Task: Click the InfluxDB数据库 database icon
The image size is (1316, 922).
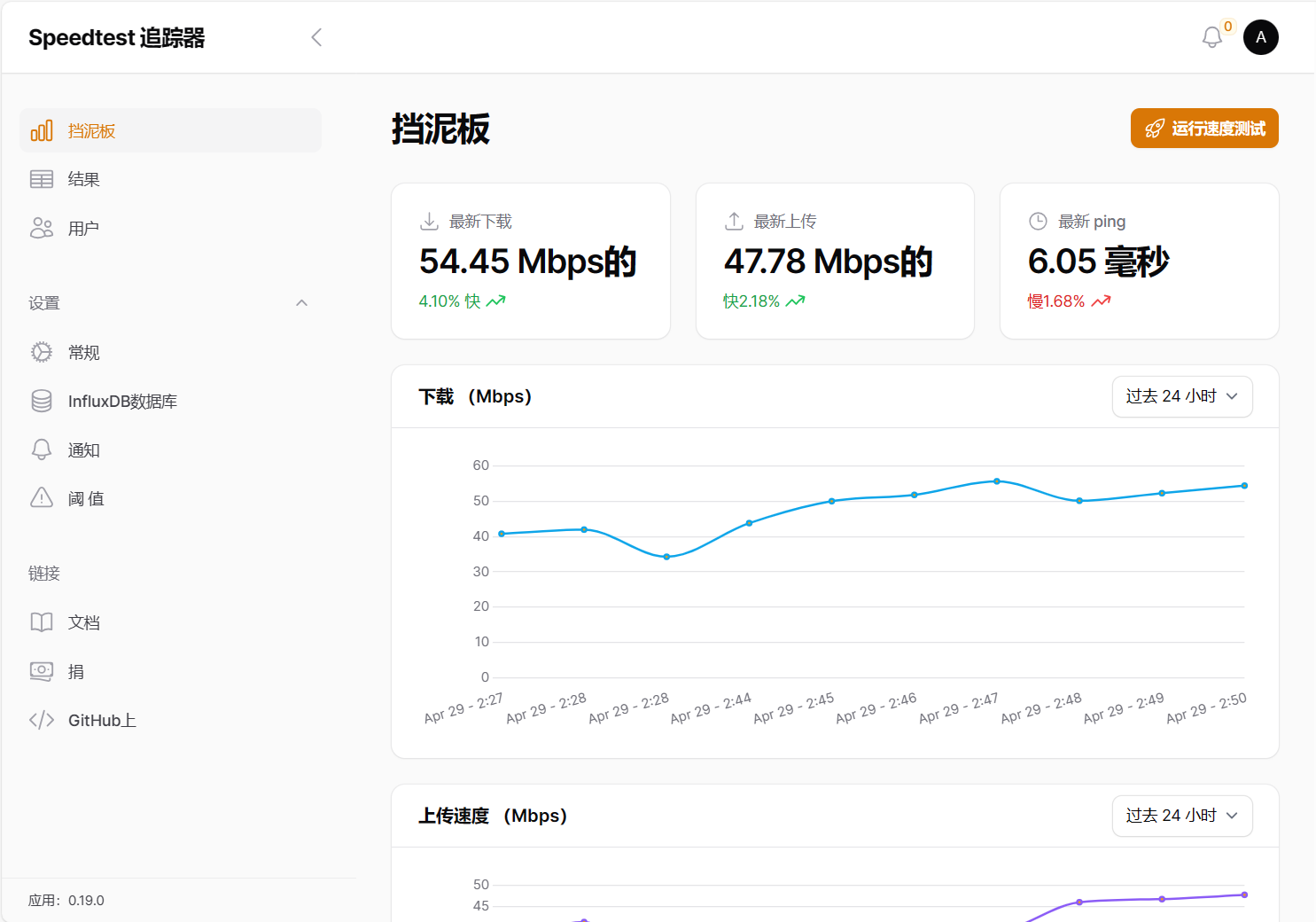Action: (42, 401)
